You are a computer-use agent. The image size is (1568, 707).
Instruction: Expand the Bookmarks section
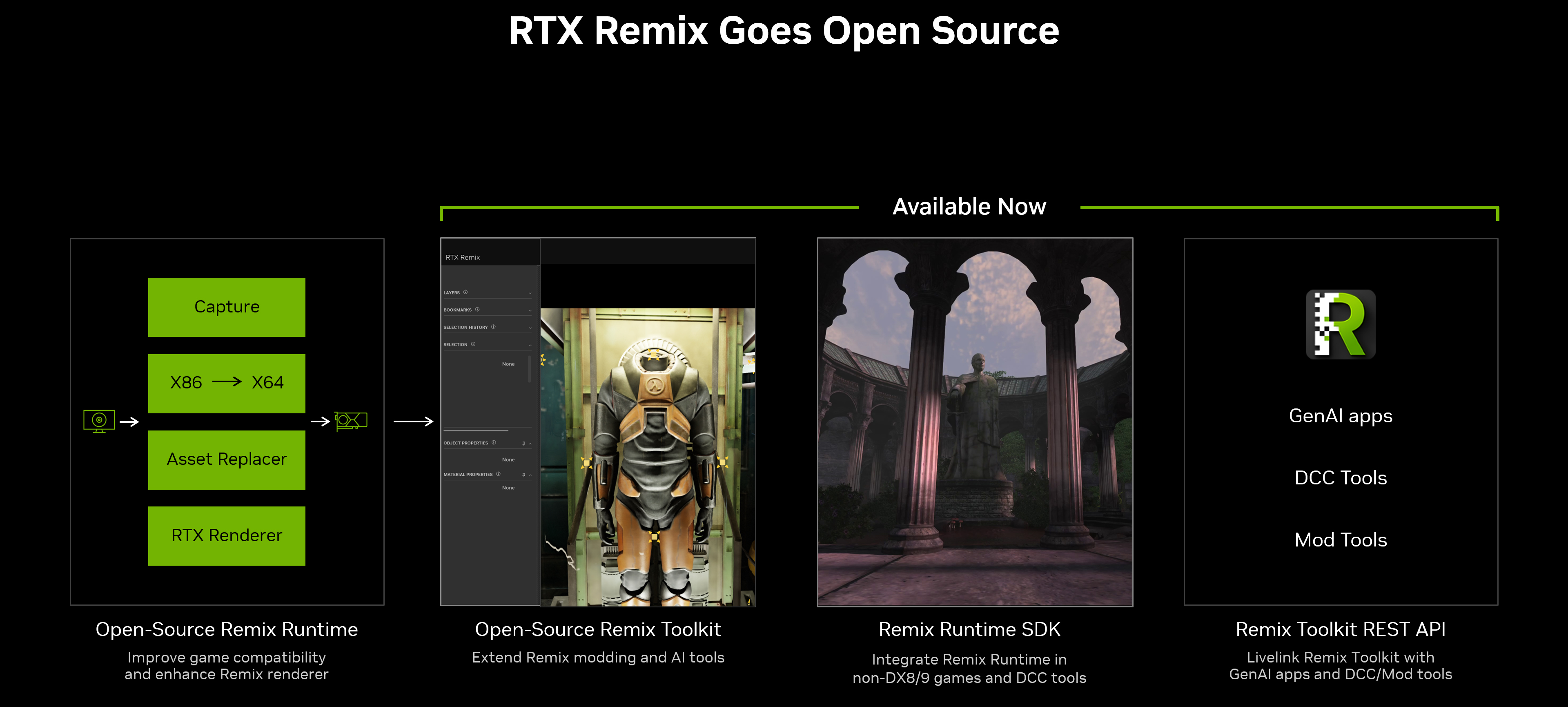pos(530,310)
